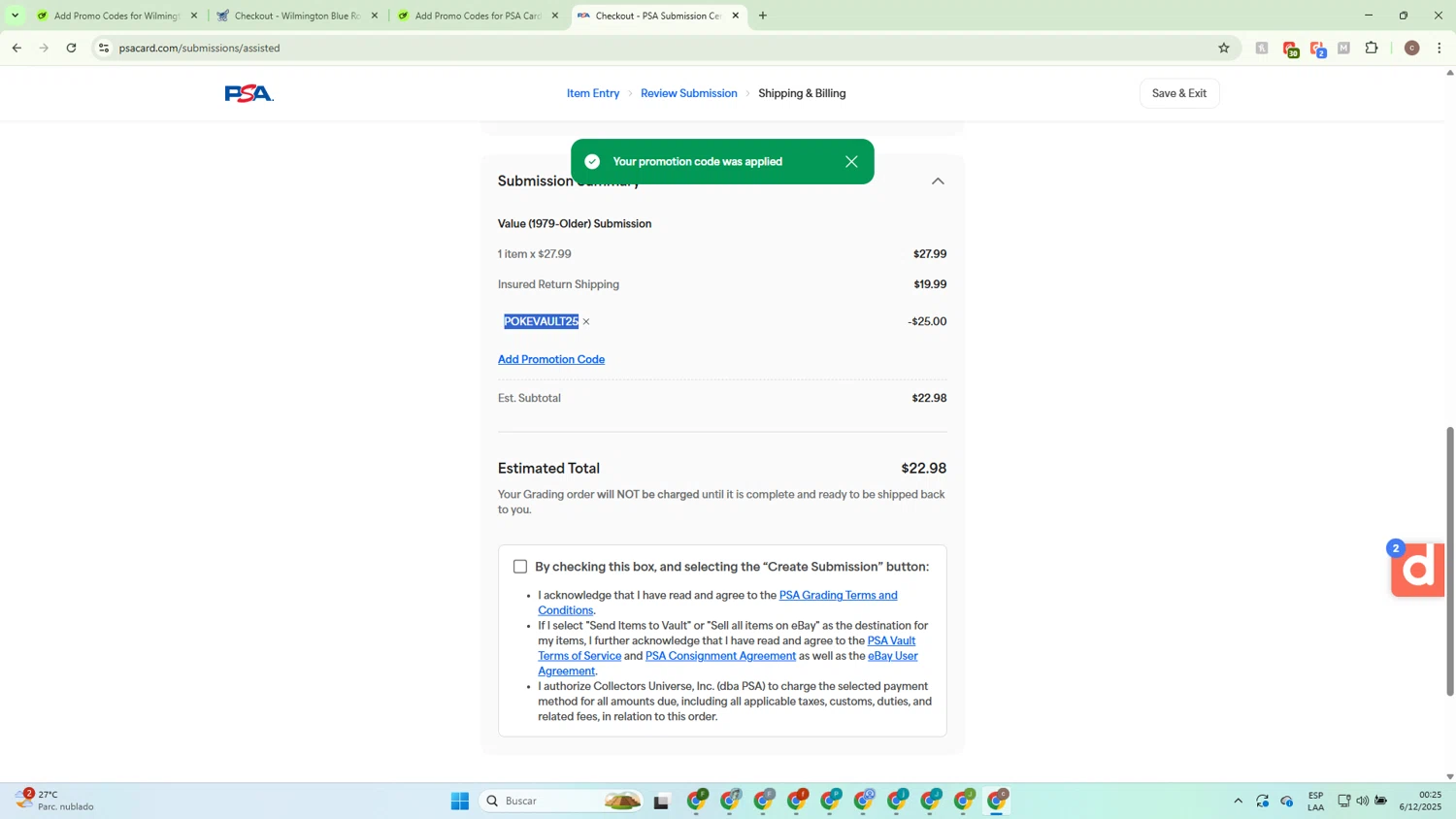Open the grey Honey-style extension icon

pyautogui.click(x=1262, y=48)
